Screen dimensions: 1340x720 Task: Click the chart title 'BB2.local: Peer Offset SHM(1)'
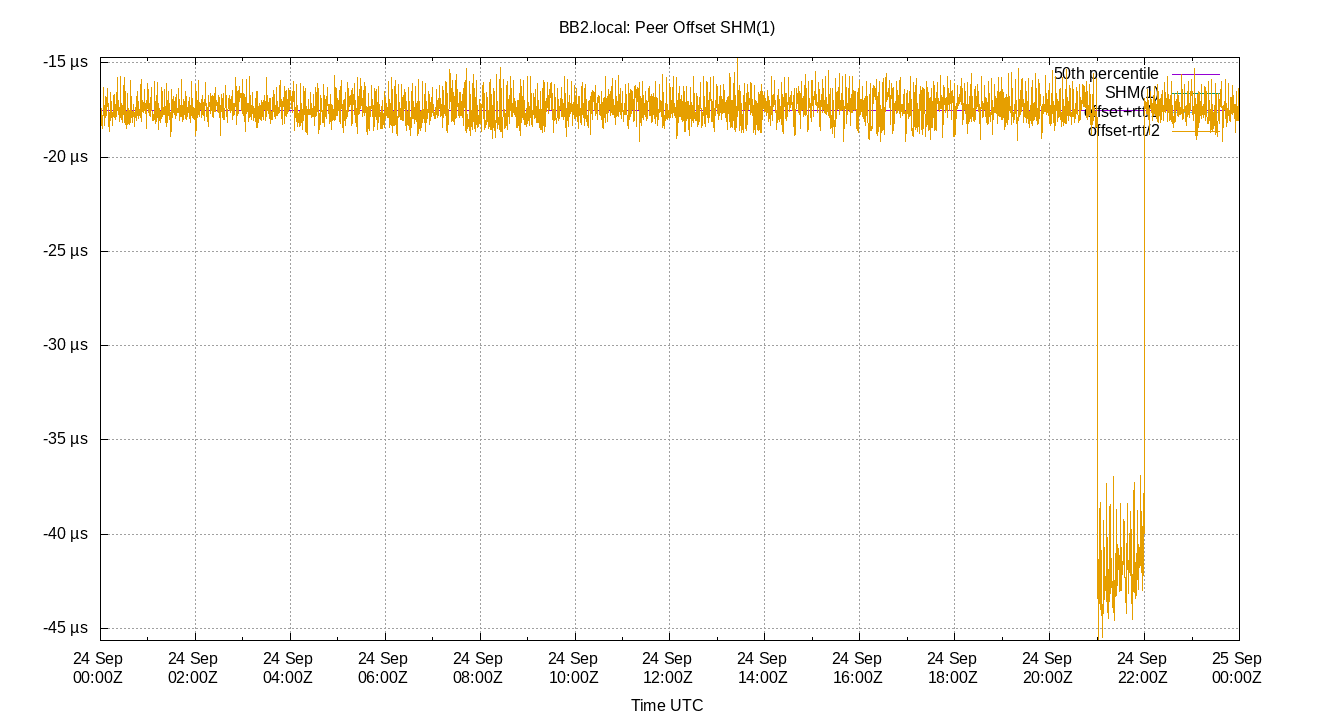click(667, 28)
